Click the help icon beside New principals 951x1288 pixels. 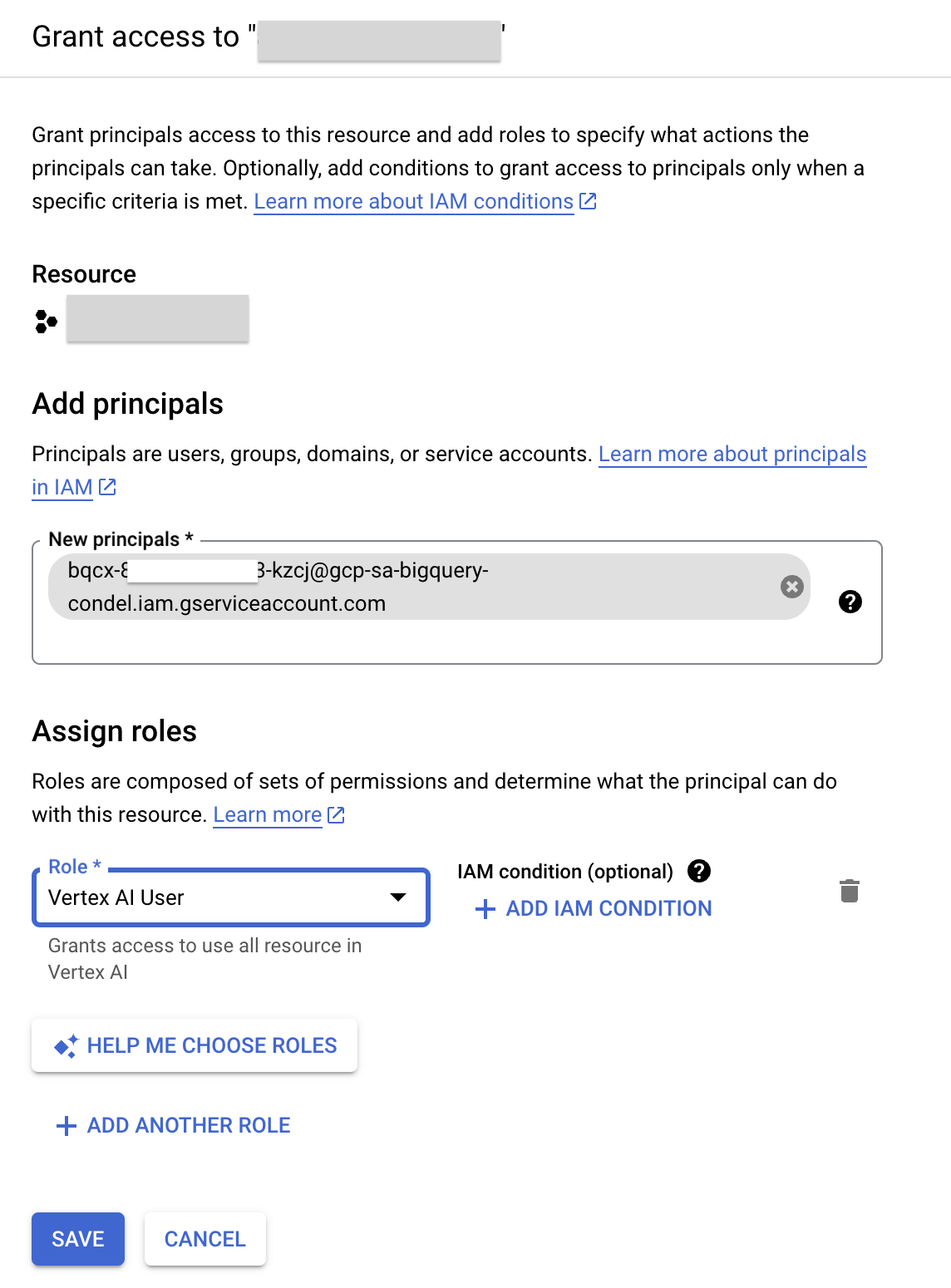(x=850, y=602)
